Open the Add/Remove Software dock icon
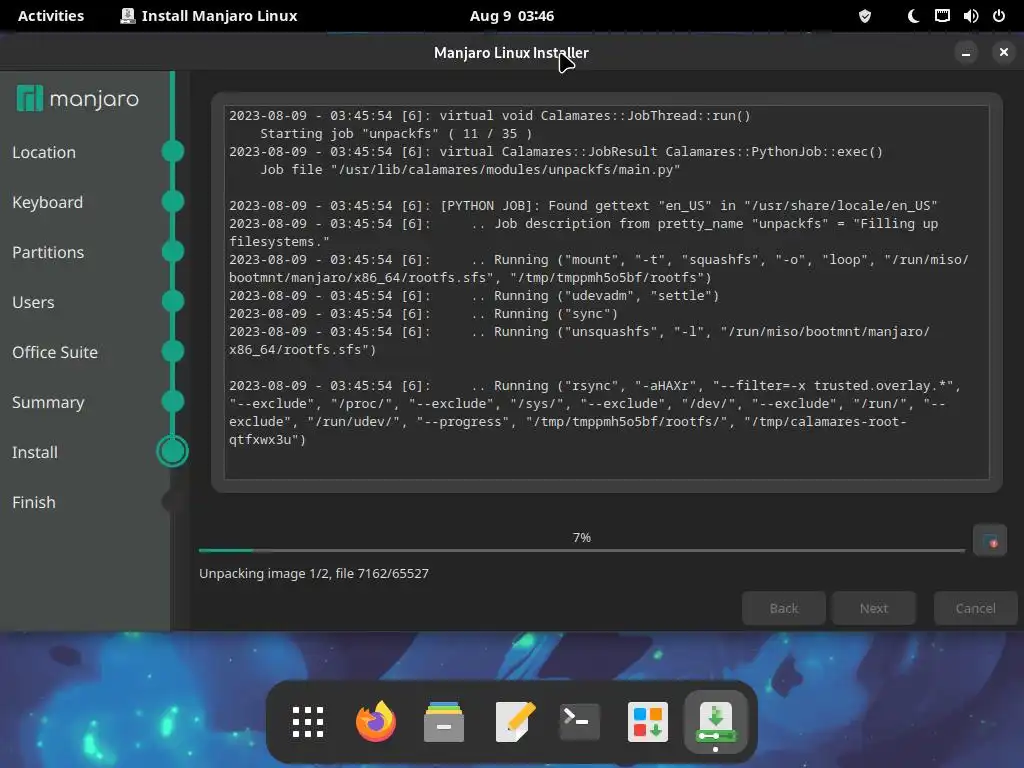 tap(647, 722)
